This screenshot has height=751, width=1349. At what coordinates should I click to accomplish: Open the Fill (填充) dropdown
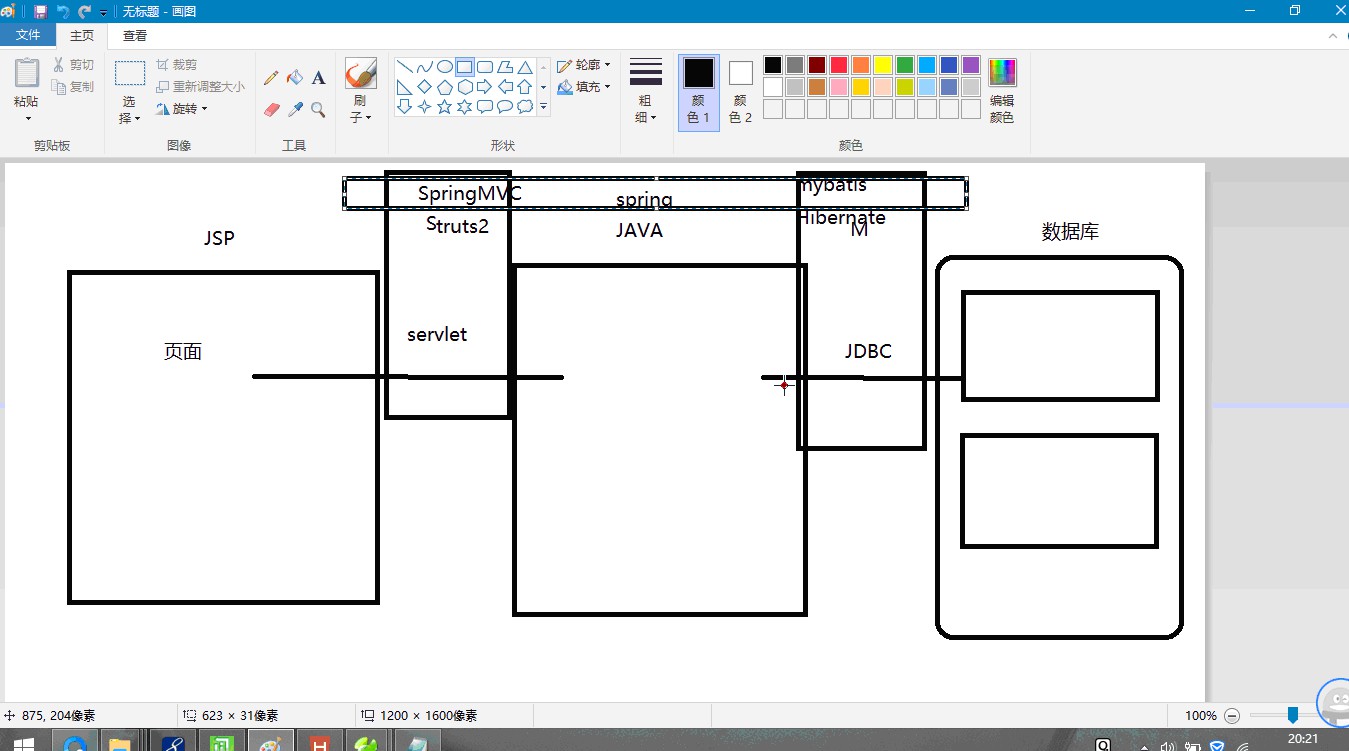[x=584, y=87]
